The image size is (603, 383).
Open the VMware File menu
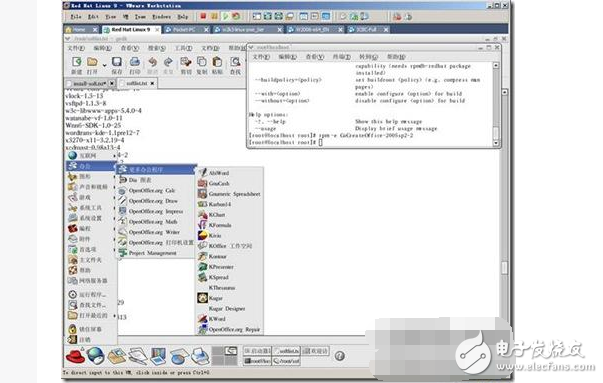coord(76,17)
